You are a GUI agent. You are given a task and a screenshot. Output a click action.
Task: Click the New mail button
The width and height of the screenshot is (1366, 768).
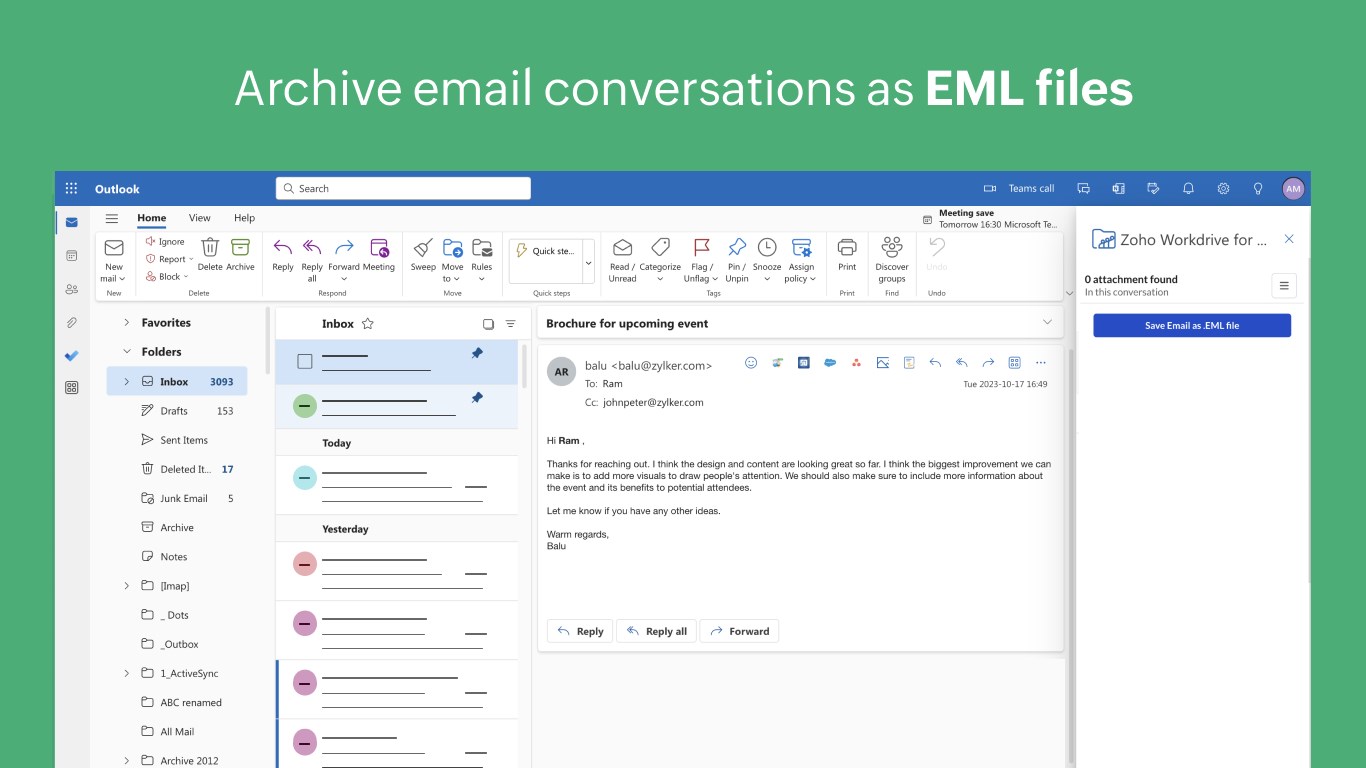tap(114, 260)
